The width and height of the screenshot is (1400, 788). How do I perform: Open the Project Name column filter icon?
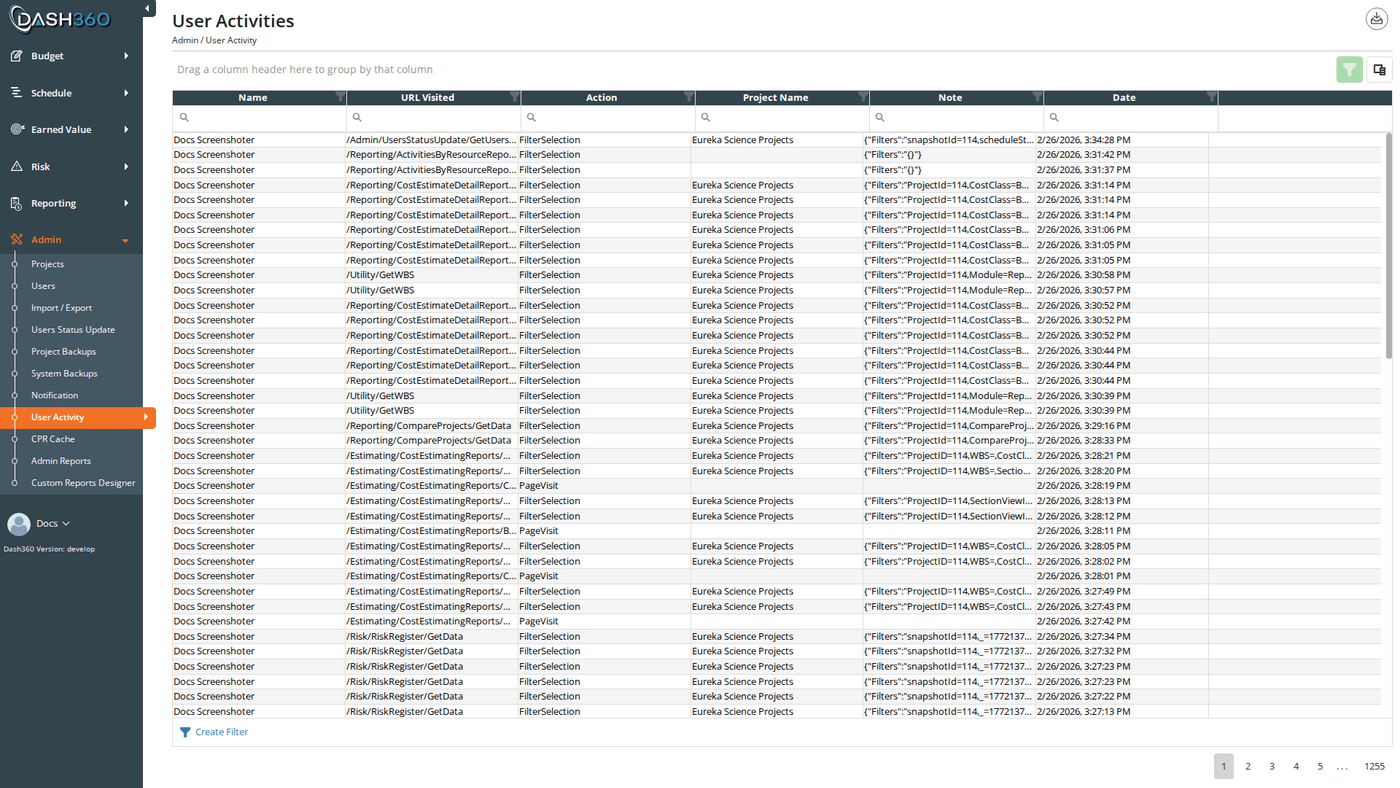coord(862,98)
